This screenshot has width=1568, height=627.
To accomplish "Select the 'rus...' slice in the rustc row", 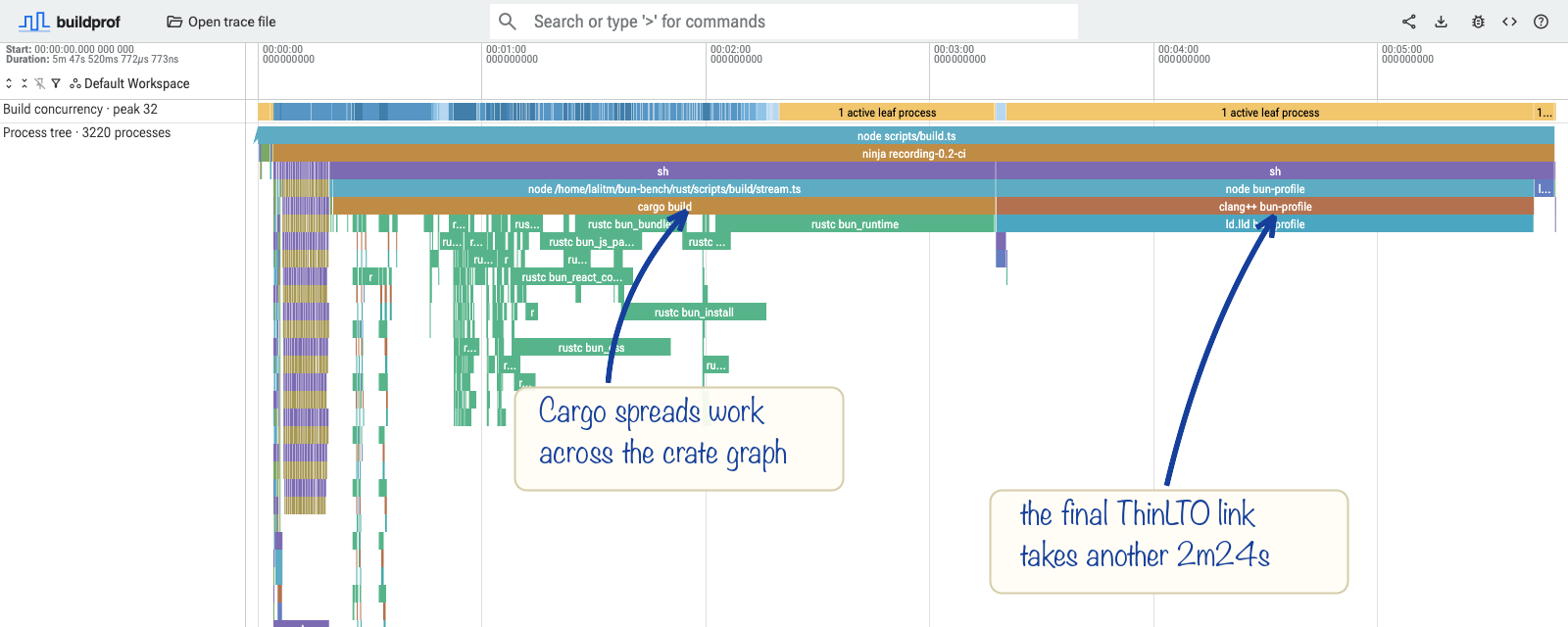I will click(x=526, y=224).
